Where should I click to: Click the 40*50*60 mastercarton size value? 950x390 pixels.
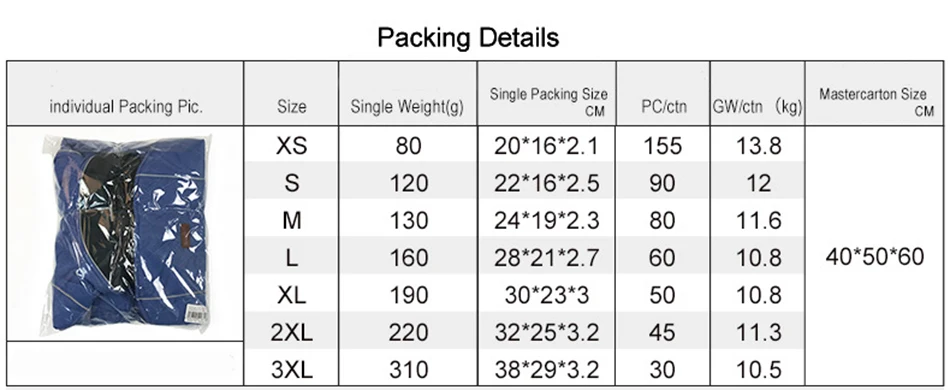click(x=875, y=257)
